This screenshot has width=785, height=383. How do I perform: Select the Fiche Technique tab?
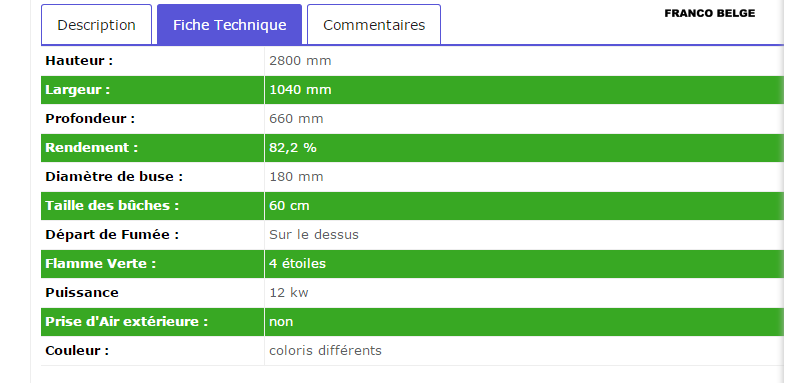point(229,25)
